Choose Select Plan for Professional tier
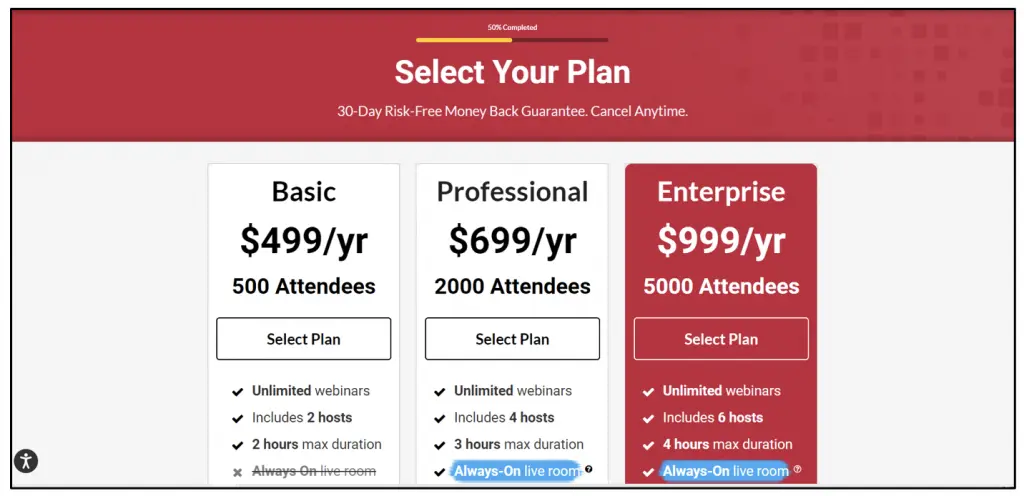The image size is (1024, 496). pos(512,339)
